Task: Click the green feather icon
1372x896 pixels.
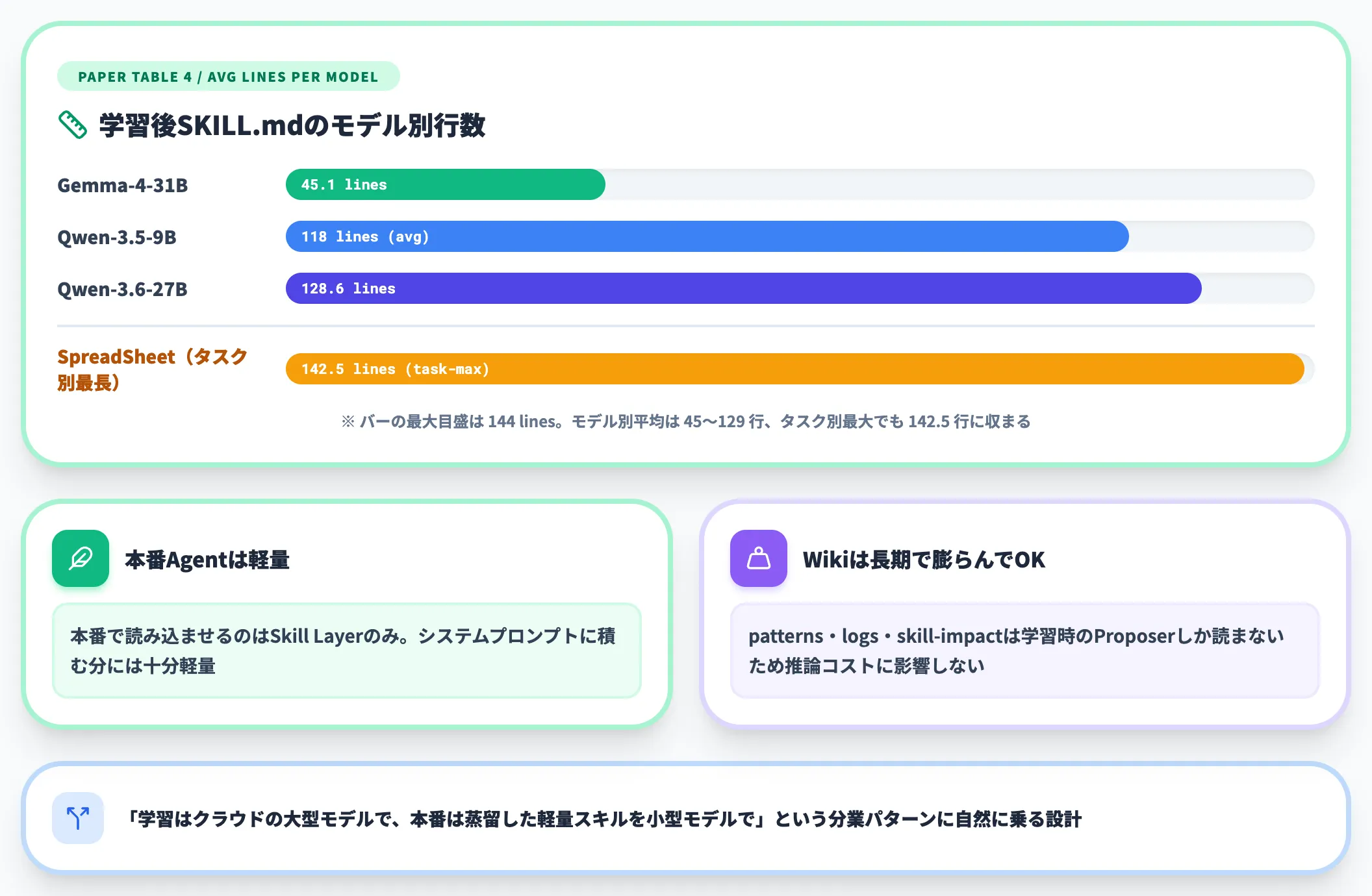Action: (x=81, y=558)
